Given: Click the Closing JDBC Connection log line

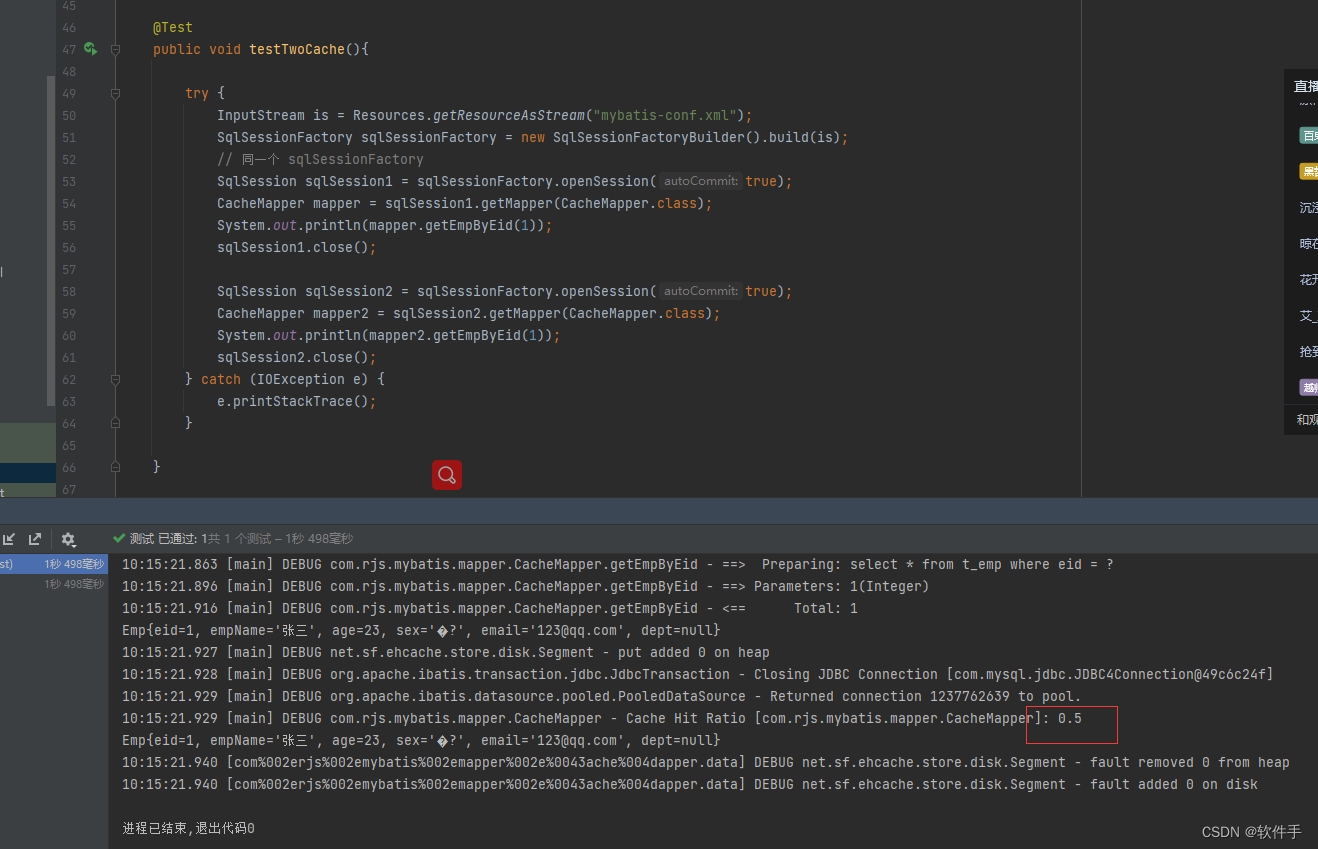Looking at the screenshot, I should [x=698, y=674].
